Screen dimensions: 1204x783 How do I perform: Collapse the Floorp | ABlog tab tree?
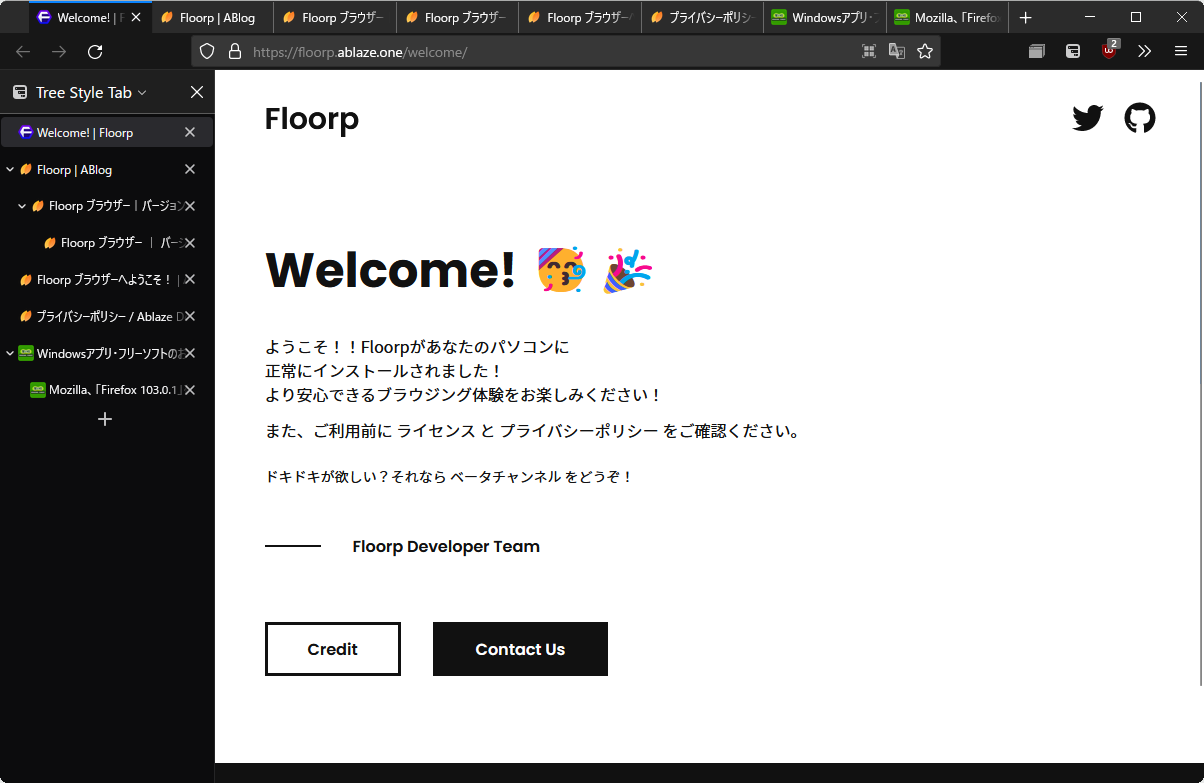click(8, 169)
